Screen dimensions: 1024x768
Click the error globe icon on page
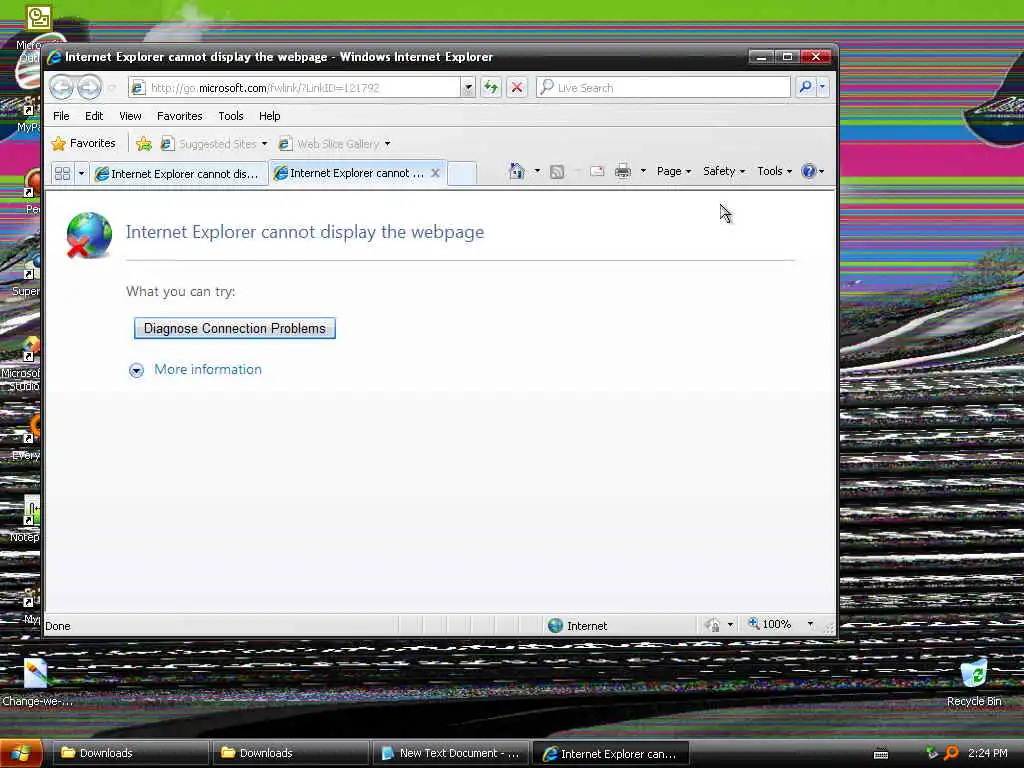click(89, 235)
